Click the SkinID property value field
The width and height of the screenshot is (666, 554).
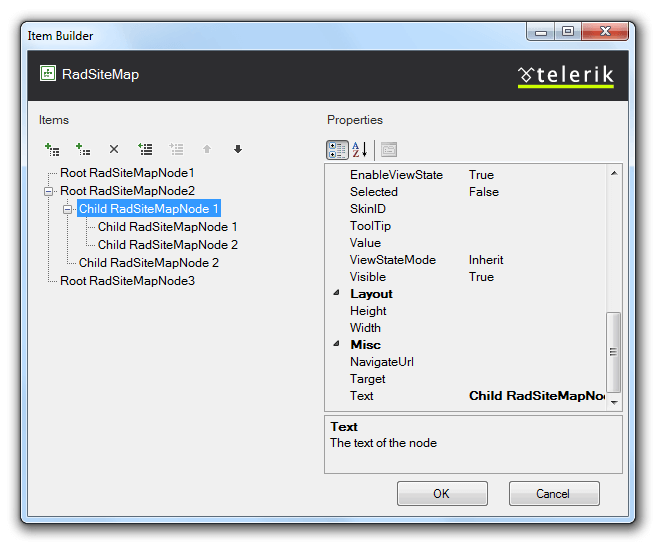click(x=536, y=209)
